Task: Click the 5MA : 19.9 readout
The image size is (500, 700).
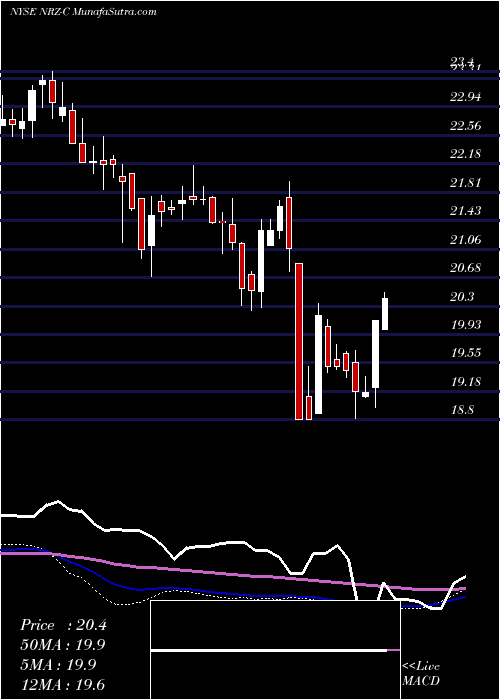Action: pyautogui.click(x=58, y=665)
